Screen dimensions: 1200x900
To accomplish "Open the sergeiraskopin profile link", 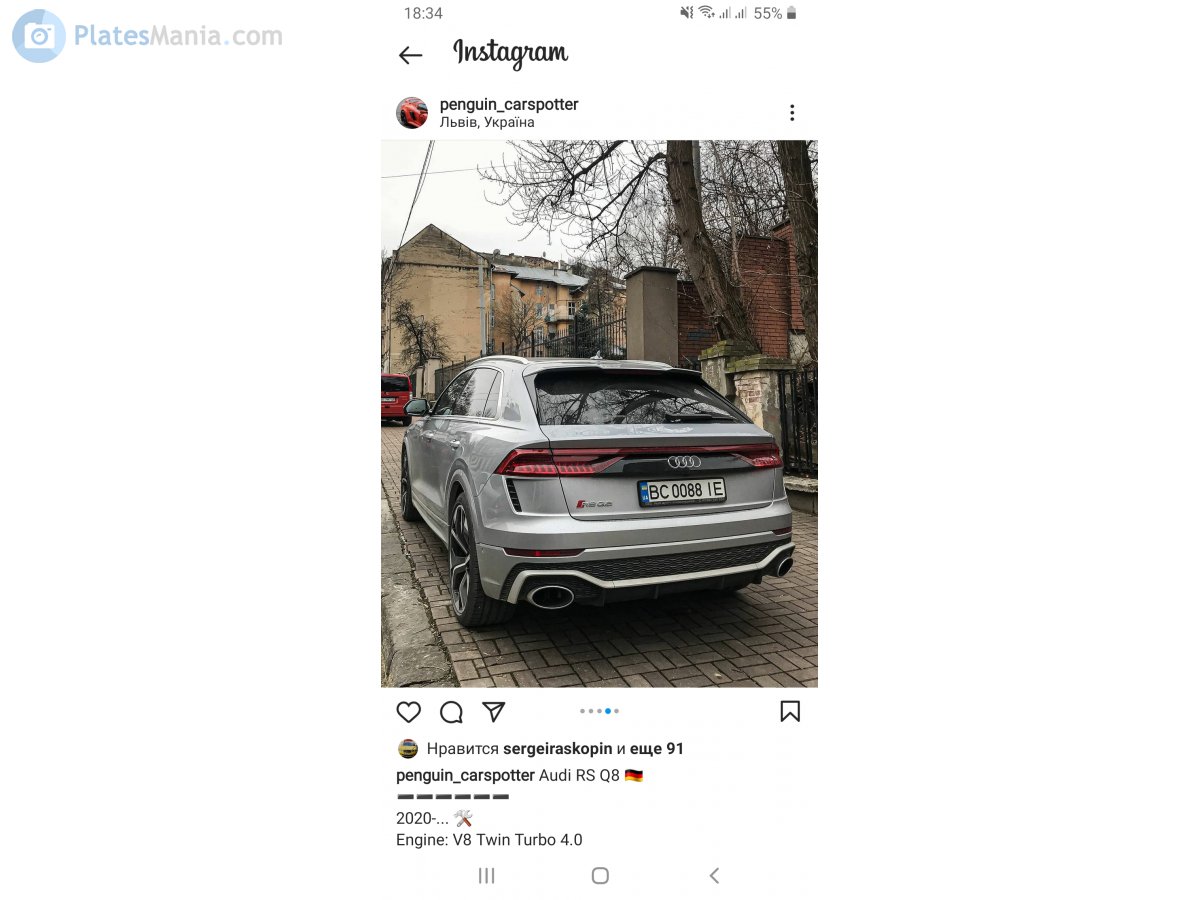I will (x=557, y=748).
